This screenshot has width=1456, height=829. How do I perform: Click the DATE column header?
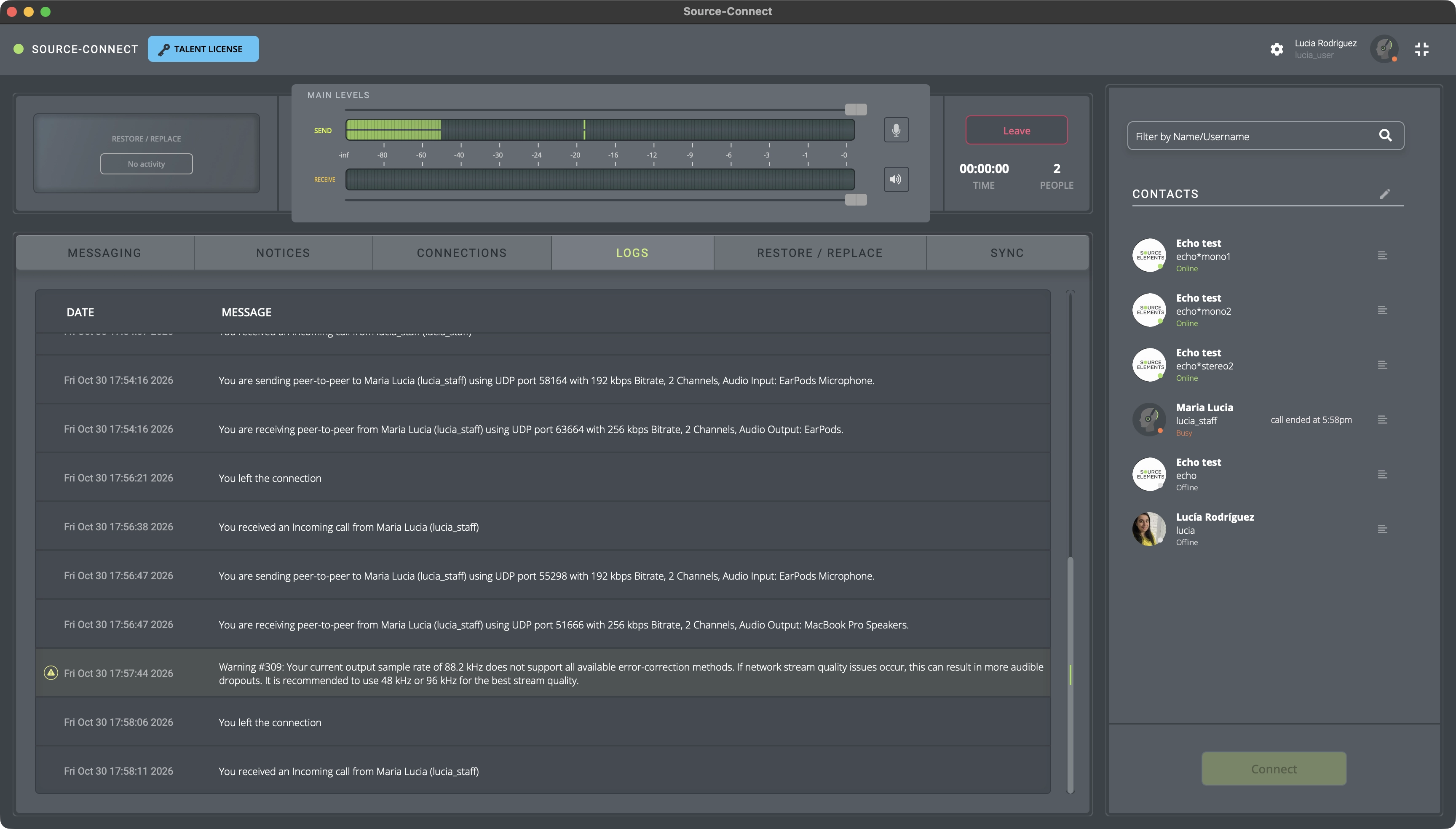coord(80,312)
